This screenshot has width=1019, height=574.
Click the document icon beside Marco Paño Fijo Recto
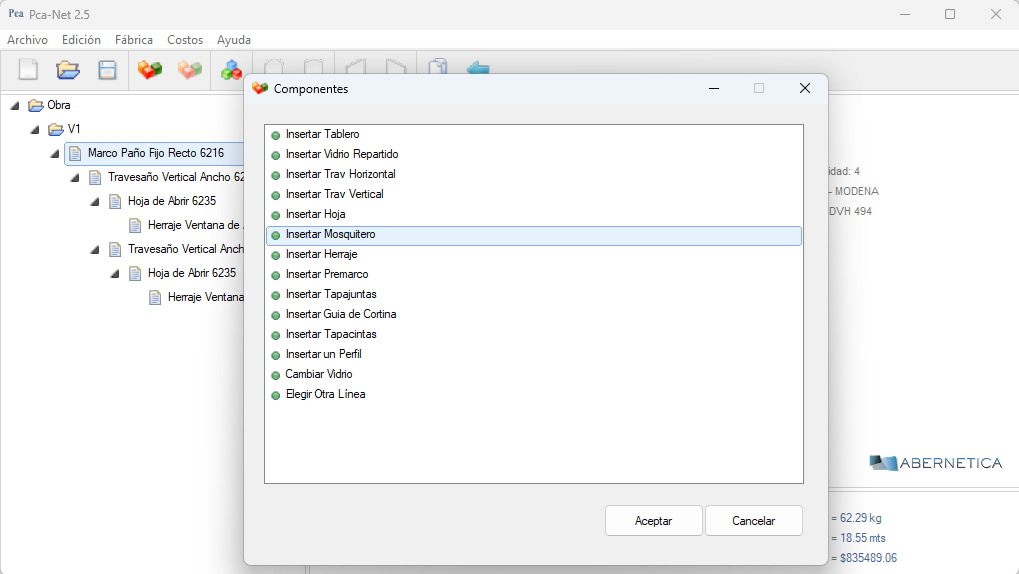tap(75, 153)
